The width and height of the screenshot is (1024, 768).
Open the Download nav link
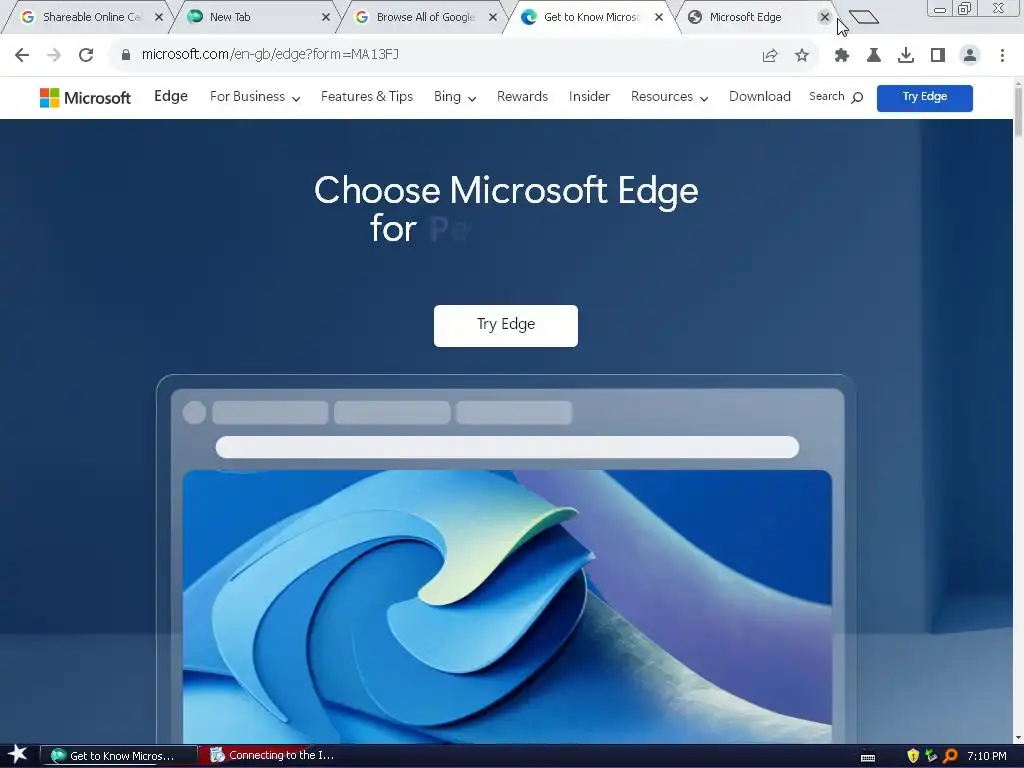click(760, 97)
